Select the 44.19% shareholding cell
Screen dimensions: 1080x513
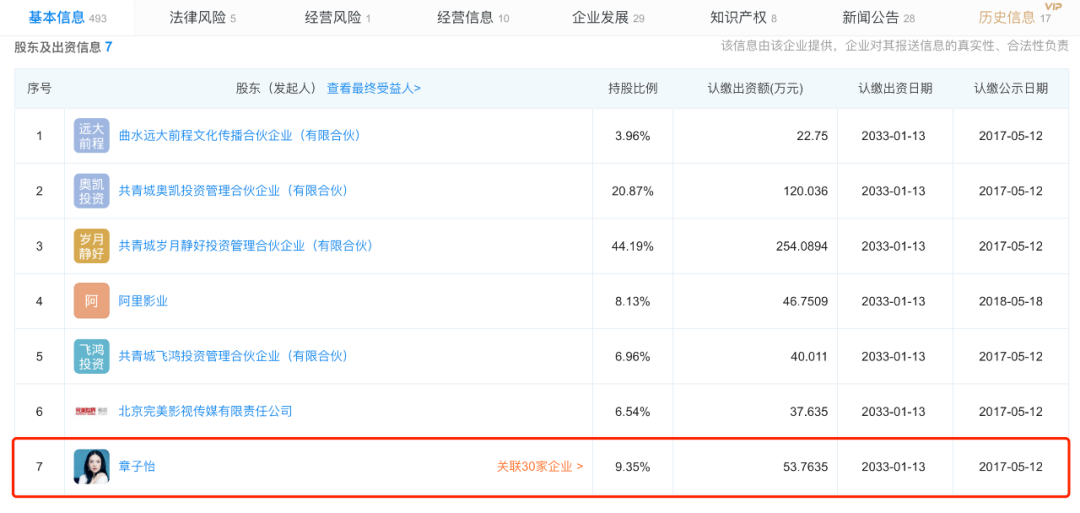click(x=632, y=246)
